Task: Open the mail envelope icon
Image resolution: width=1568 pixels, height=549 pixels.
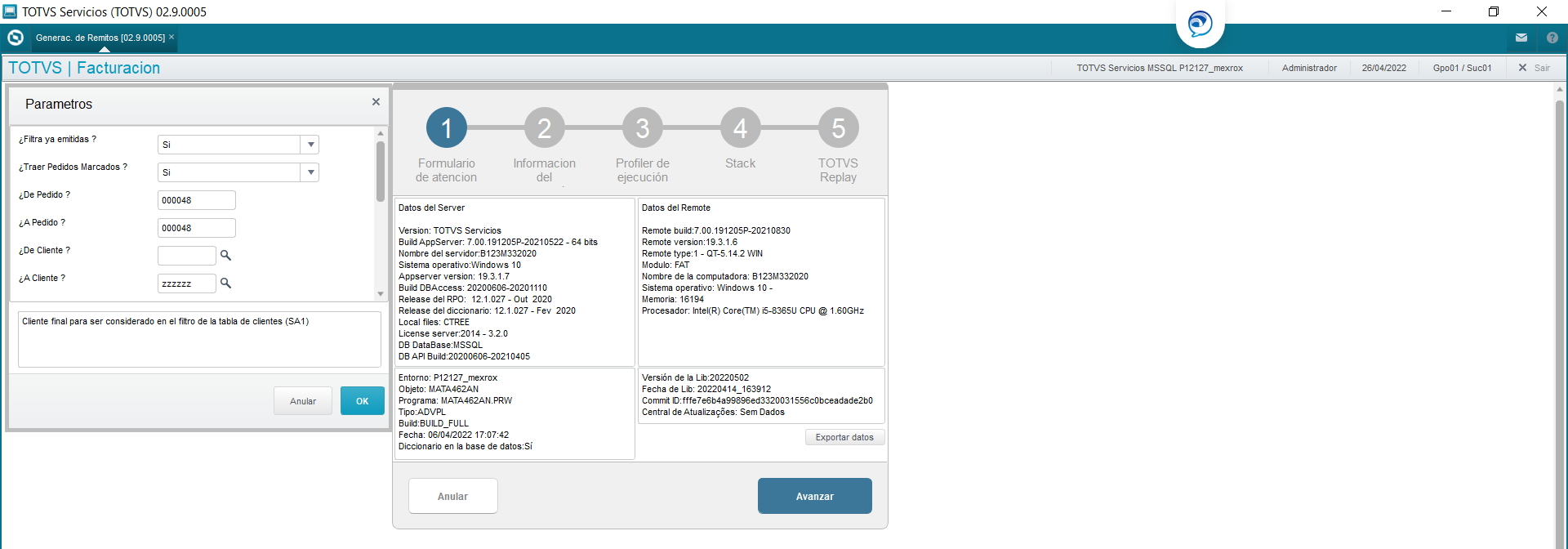Action: pos(1521,38)
